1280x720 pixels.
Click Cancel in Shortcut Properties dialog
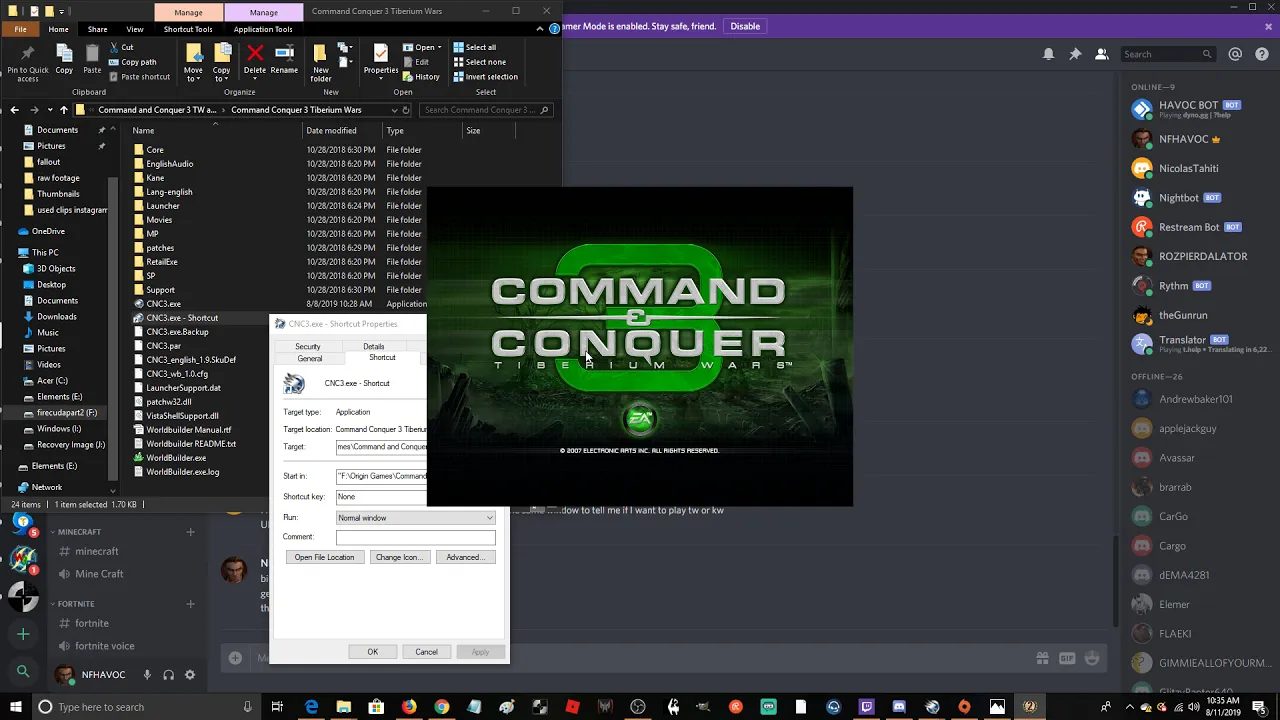coord(426,652)
